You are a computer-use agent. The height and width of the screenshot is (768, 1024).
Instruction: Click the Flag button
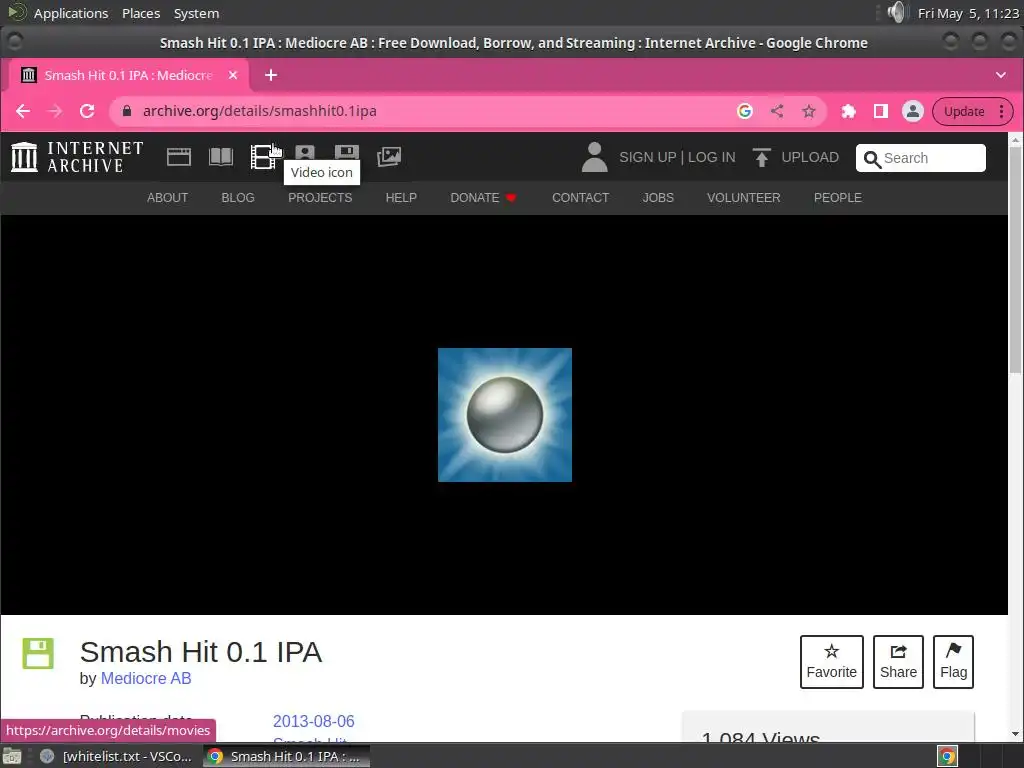953,662
